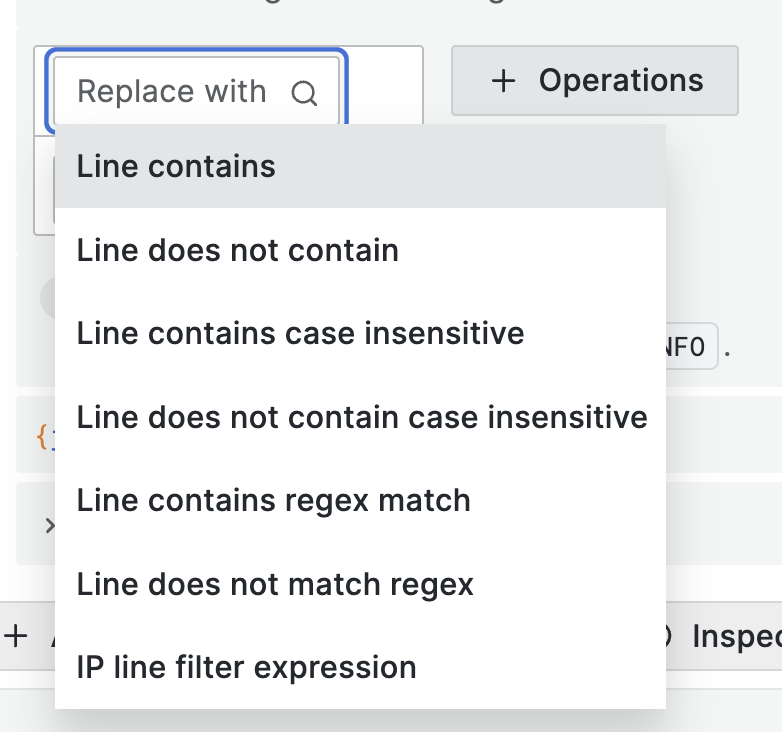
Task: Open the Operations button menu
Action: click(x=595, y=81)
